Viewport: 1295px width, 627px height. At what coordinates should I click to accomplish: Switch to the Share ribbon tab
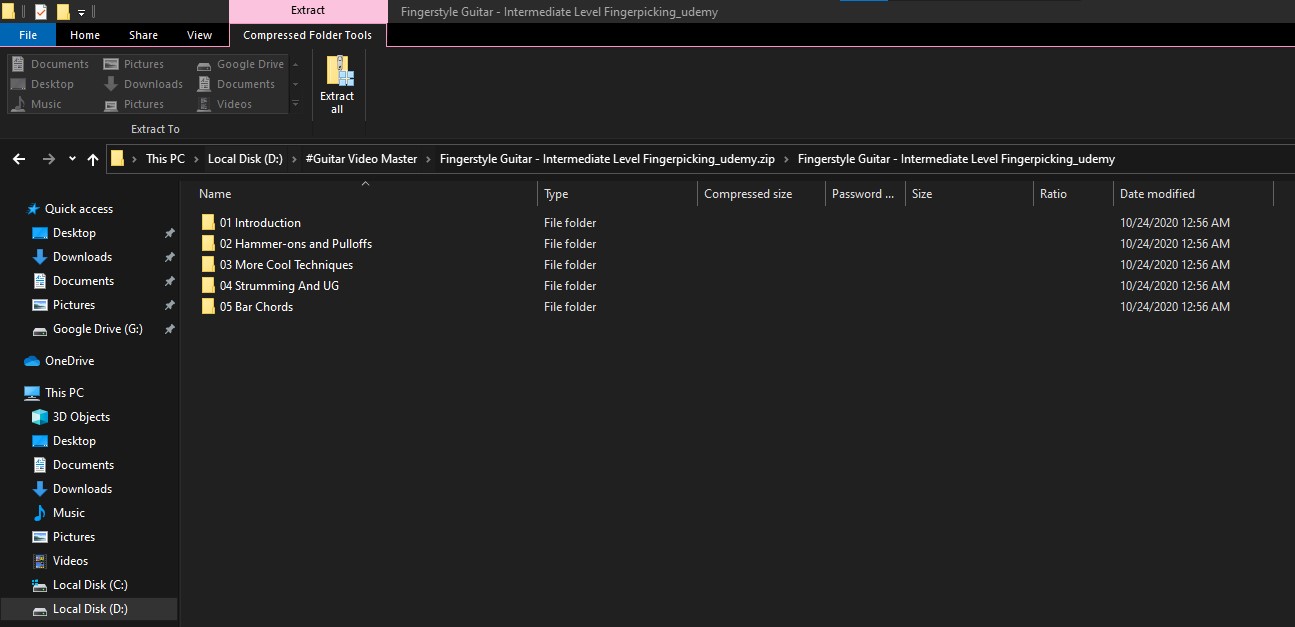[143, 35]
